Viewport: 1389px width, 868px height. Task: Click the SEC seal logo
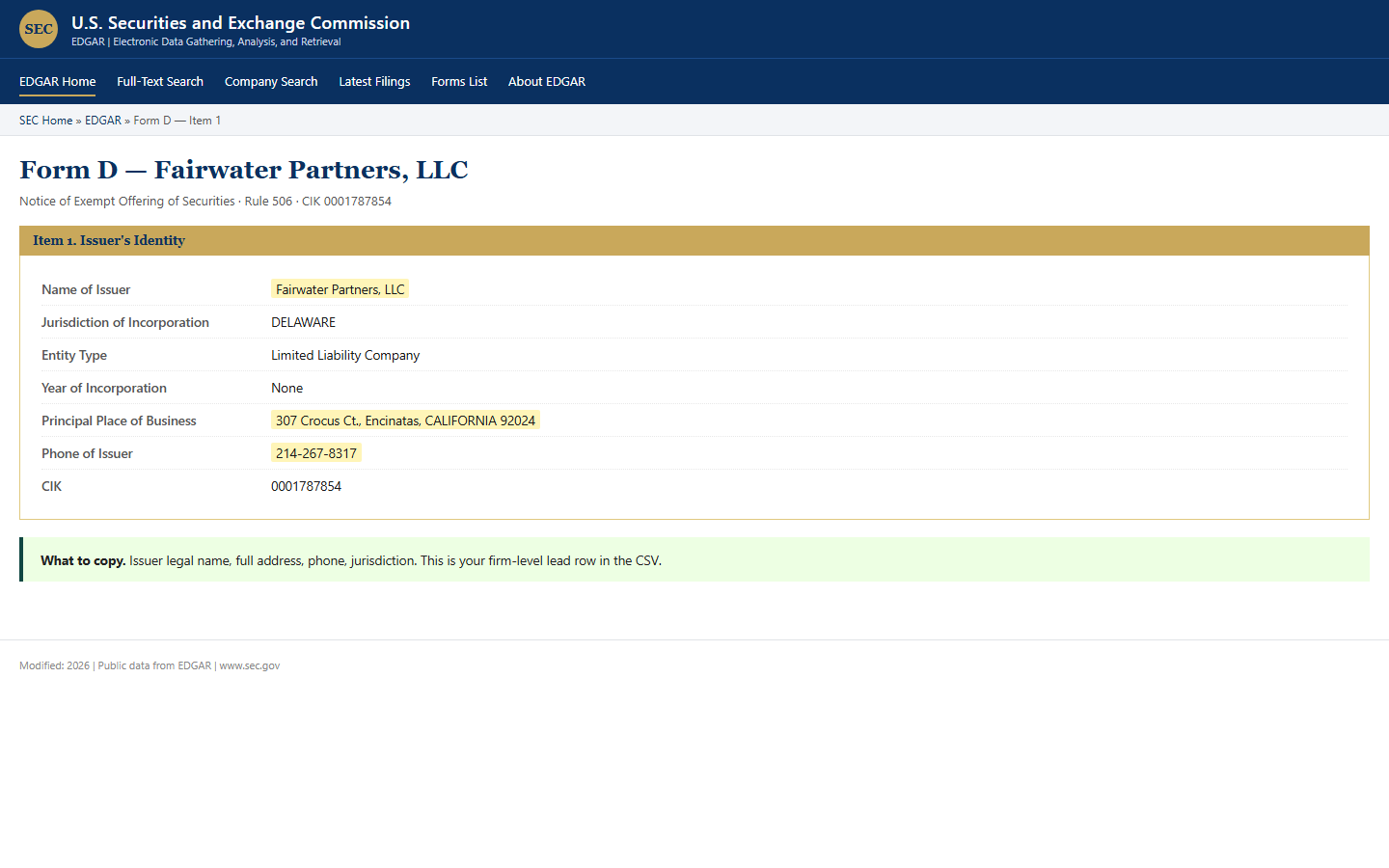click(x=39, y=29)
